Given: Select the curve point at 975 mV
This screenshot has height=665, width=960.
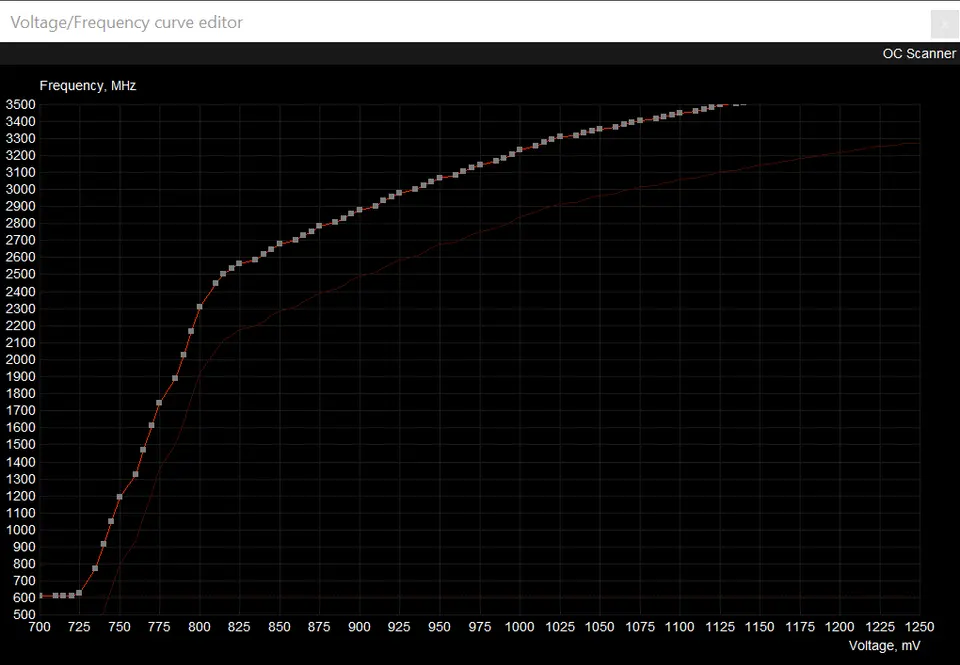Looking at the screenshot, I should (x=479, y=164).
